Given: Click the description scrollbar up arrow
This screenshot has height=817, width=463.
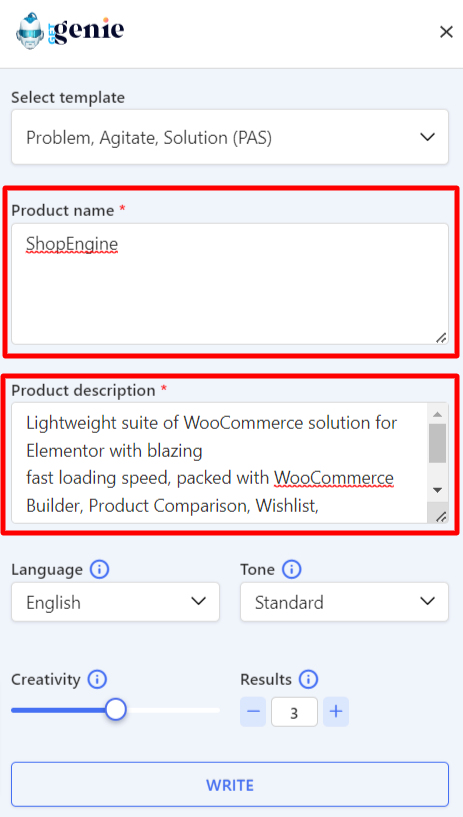Looking at the screenshot, I should pos(437,414).
